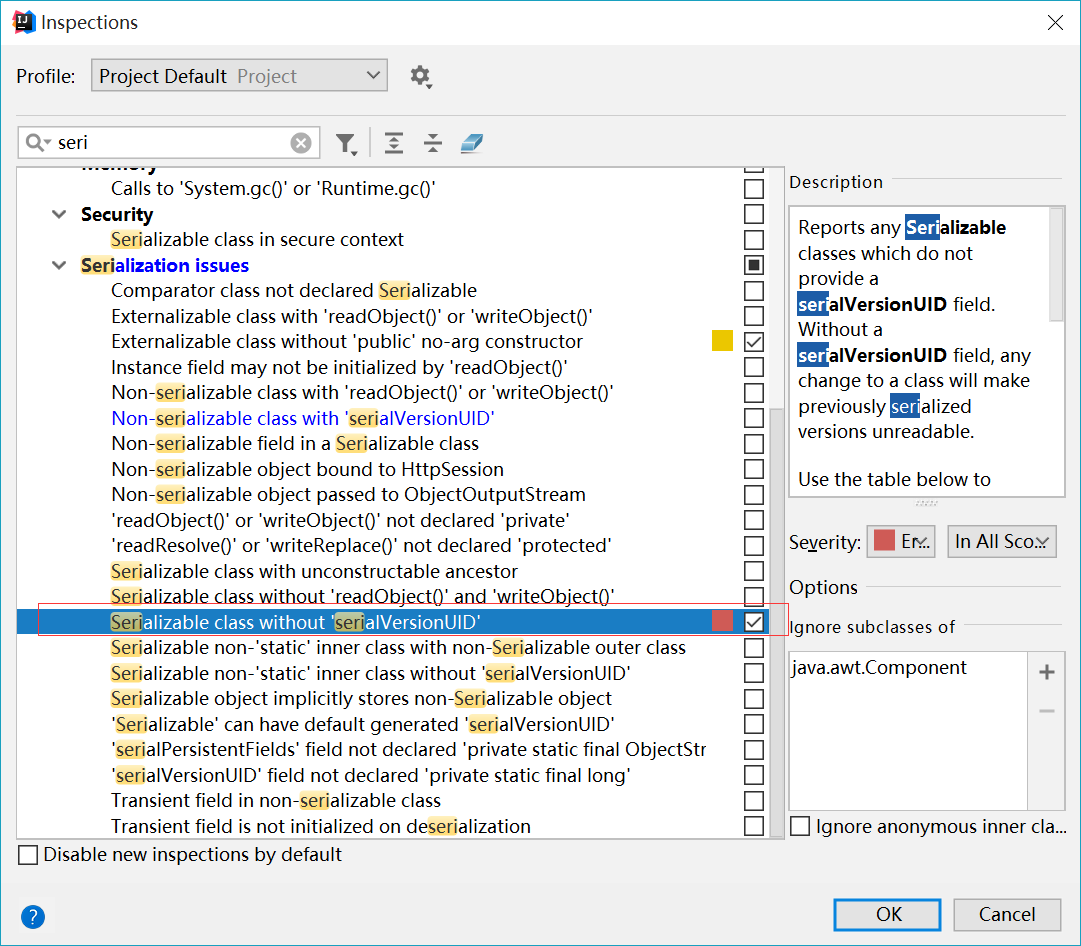Image resolution: width=1081 pixels, height=946 pixels.
Task: Select Comparator class not declared Serializable
Action: pyautogui.click(x=294, y=290)
